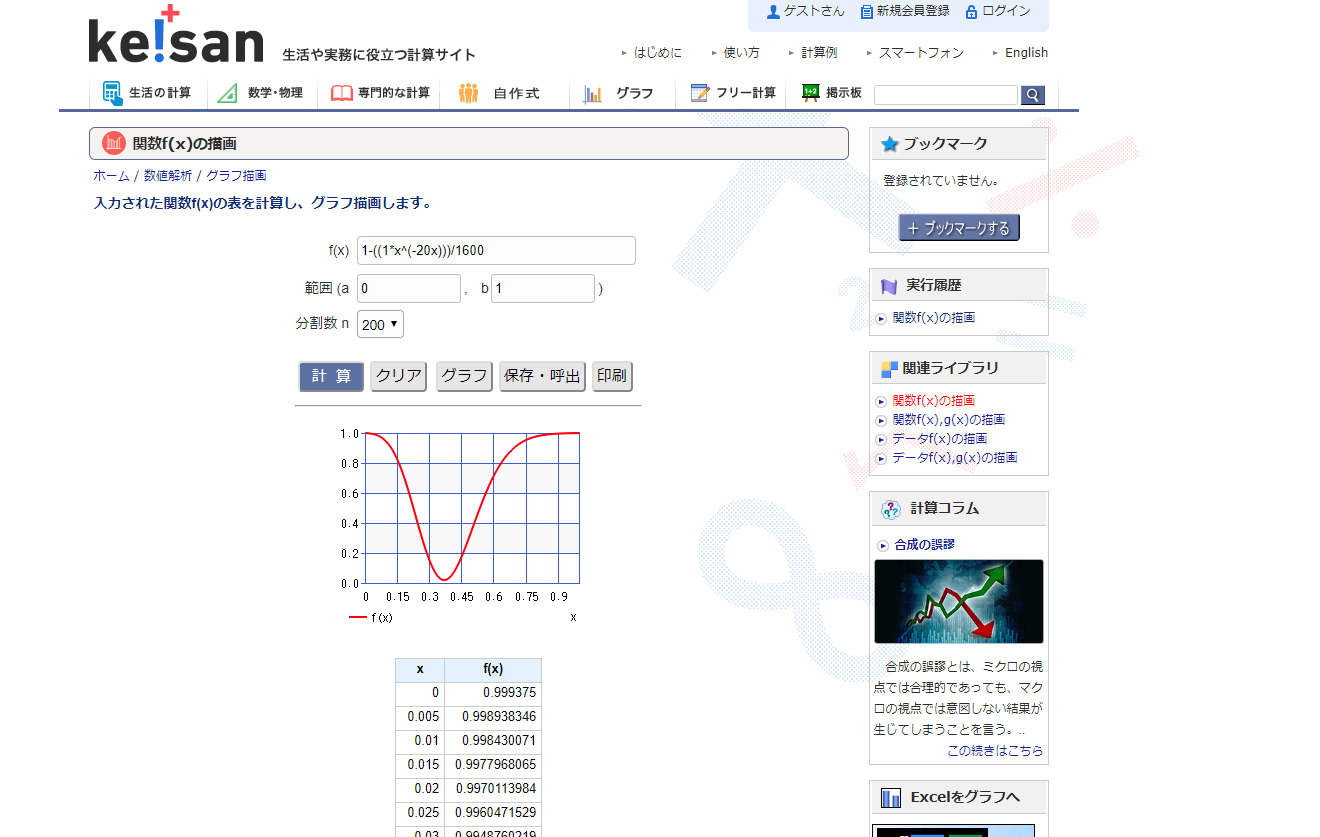Image resolution: width=1320 pixels, height=837 pixels.
Task: Open 掲示板 bulletin board menu
Action: (831, 93)
